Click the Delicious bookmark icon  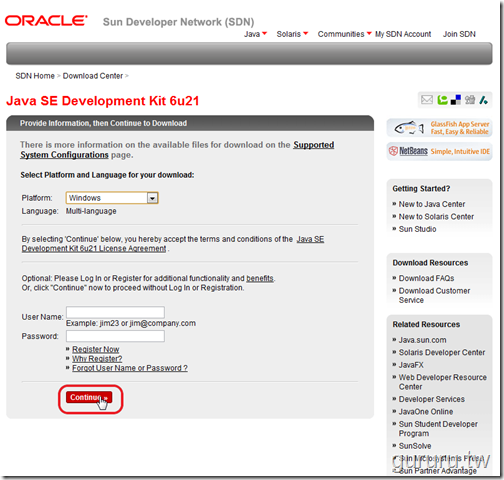(456, 100)
